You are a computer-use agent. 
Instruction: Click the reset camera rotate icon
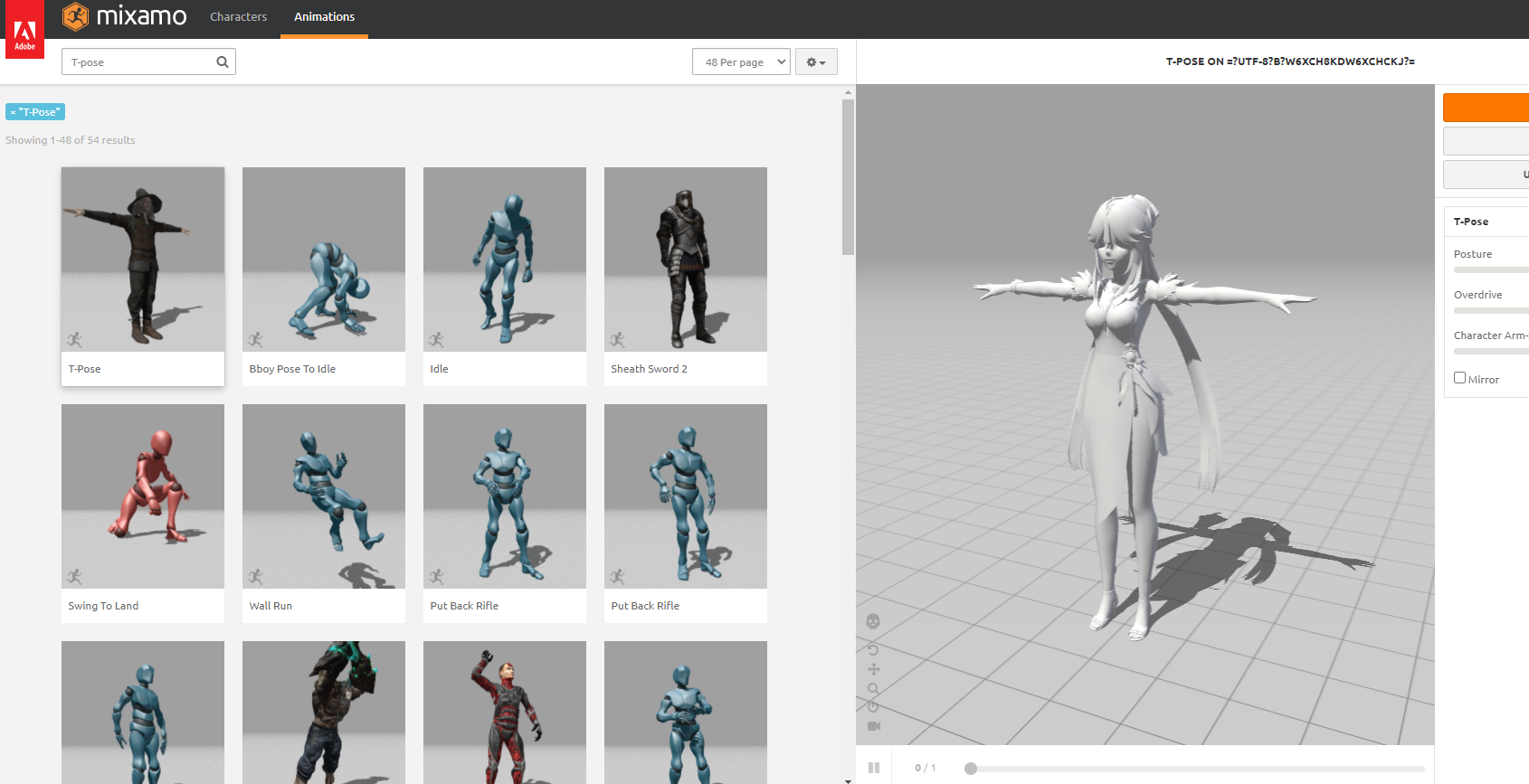click(x=873, y=649)
